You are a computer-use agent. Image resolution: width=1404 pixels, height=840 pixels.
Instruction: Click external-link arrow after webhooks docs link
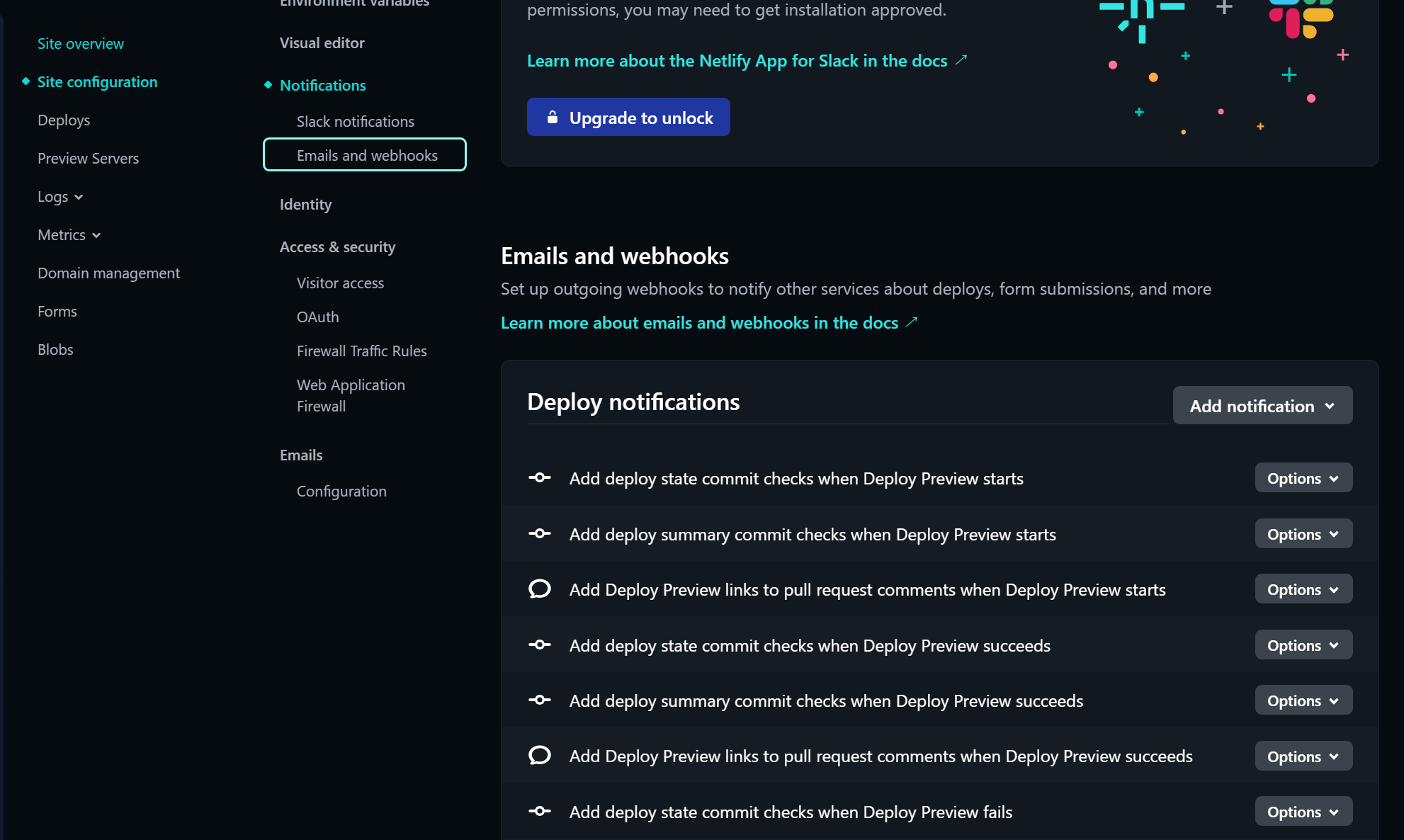click(912, 322)
